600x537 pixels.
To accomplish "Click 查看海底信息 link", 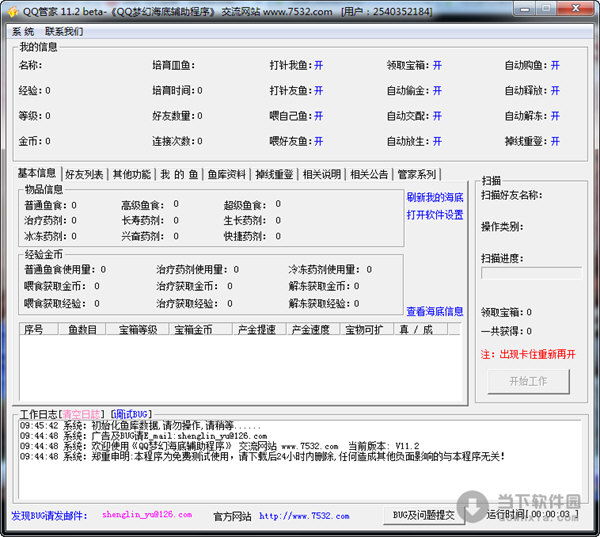I will 435,312.
